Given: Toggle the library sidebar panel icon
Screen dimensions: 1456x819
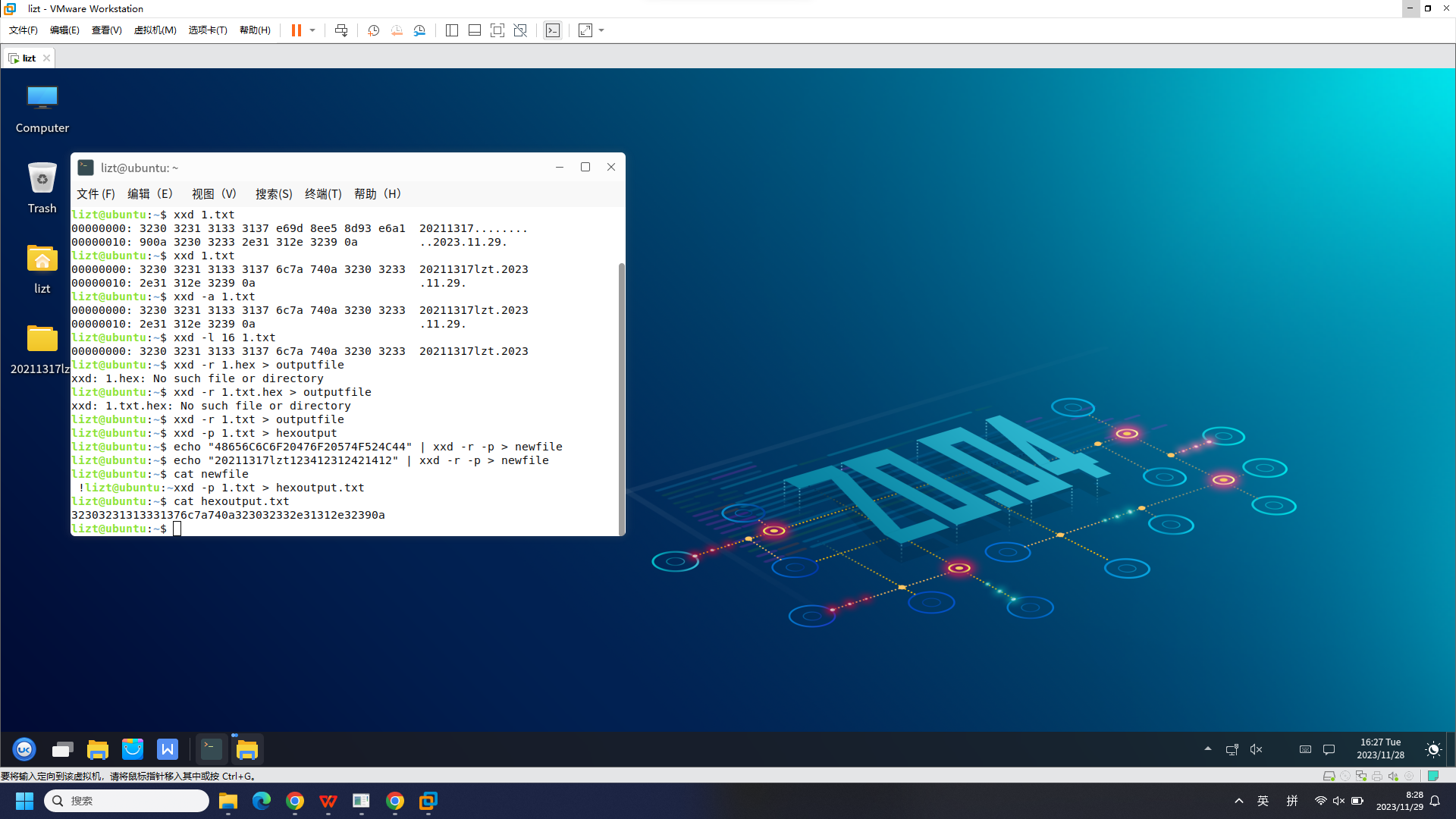Looking at the screenshot, I should [x=452, y=30].
